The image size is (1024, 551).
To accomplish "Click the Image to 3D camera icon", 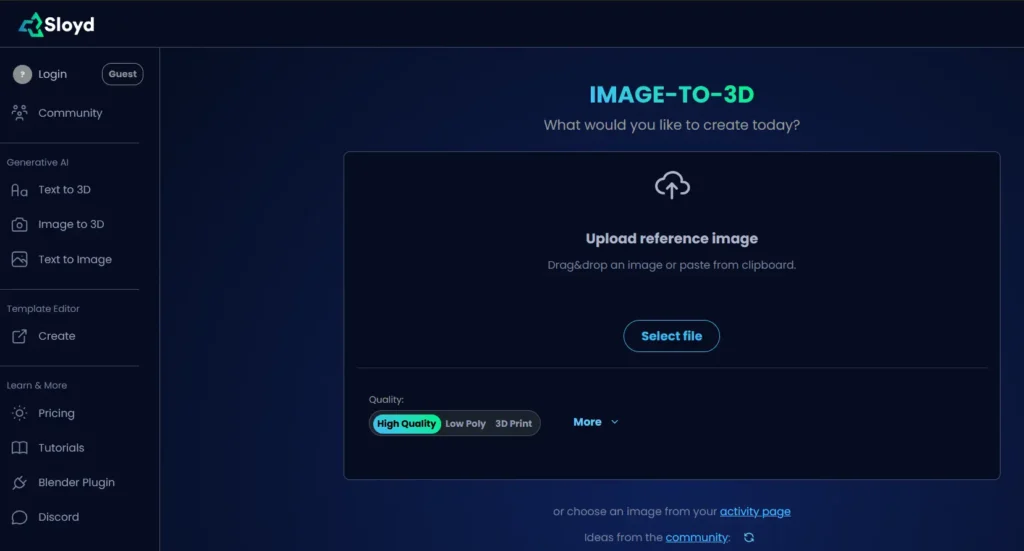I will 20,225.
